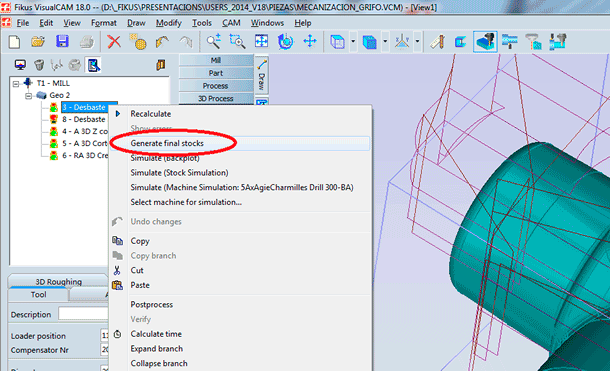Open the shaded cube dropdown arrow
This screenshot has height=371, width=610.
[x=385, y=41]
